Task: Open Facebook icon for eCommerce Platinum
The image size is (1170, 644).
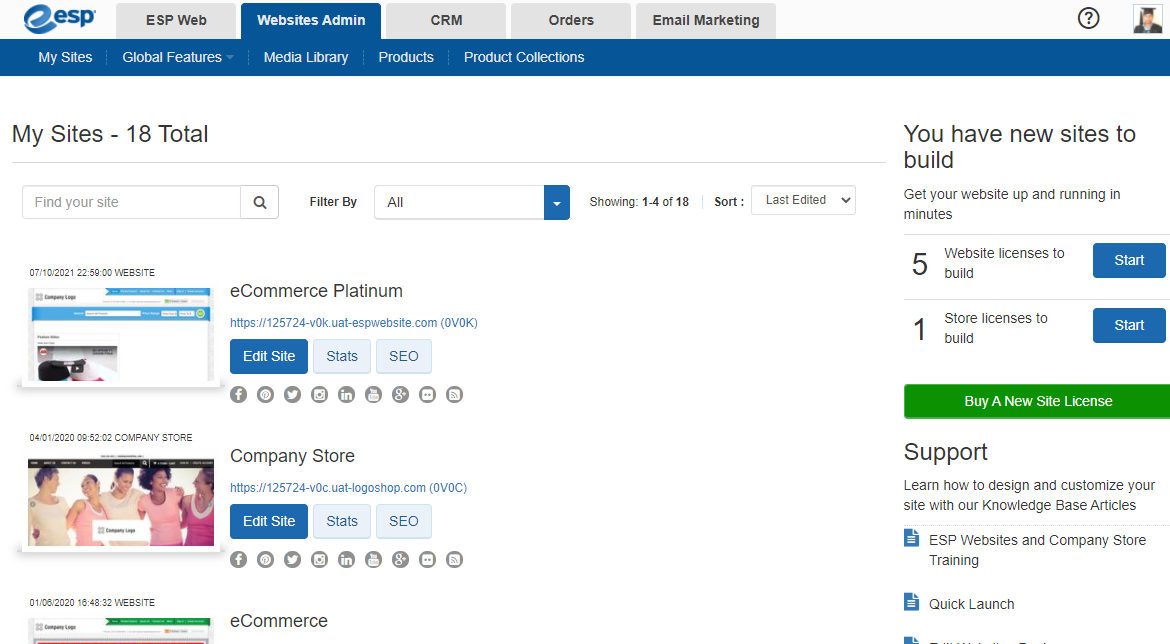Action: coord(239,395)
